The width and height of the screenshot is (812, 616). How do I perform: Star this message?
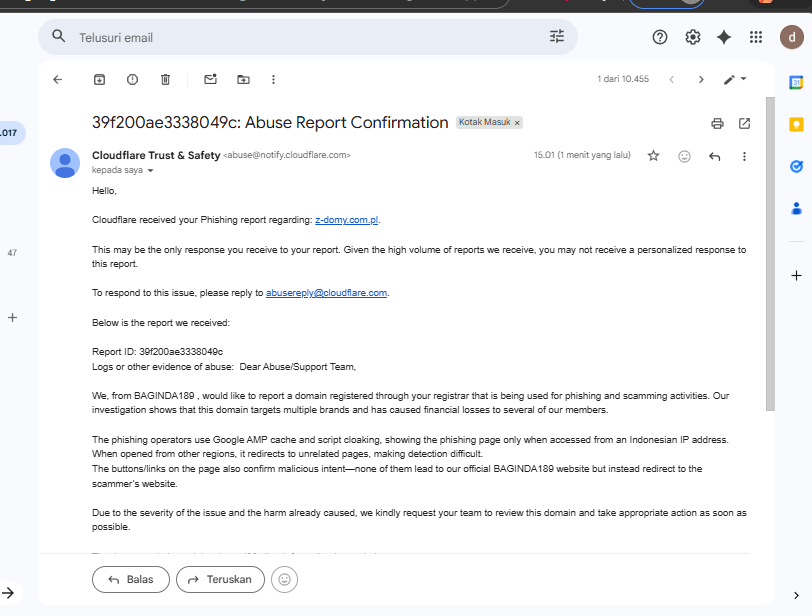click(654, 156)
